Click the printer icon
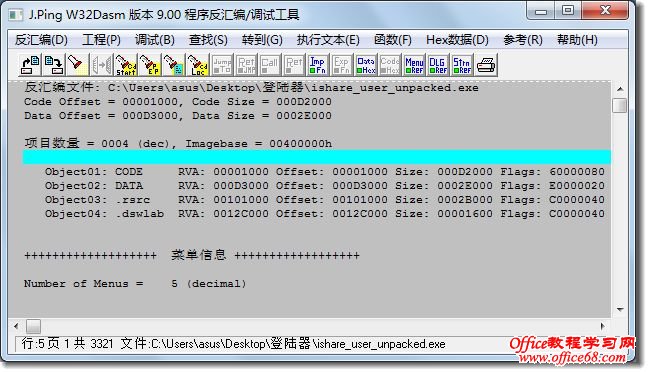The image size is (648, 372). (486, 65)
